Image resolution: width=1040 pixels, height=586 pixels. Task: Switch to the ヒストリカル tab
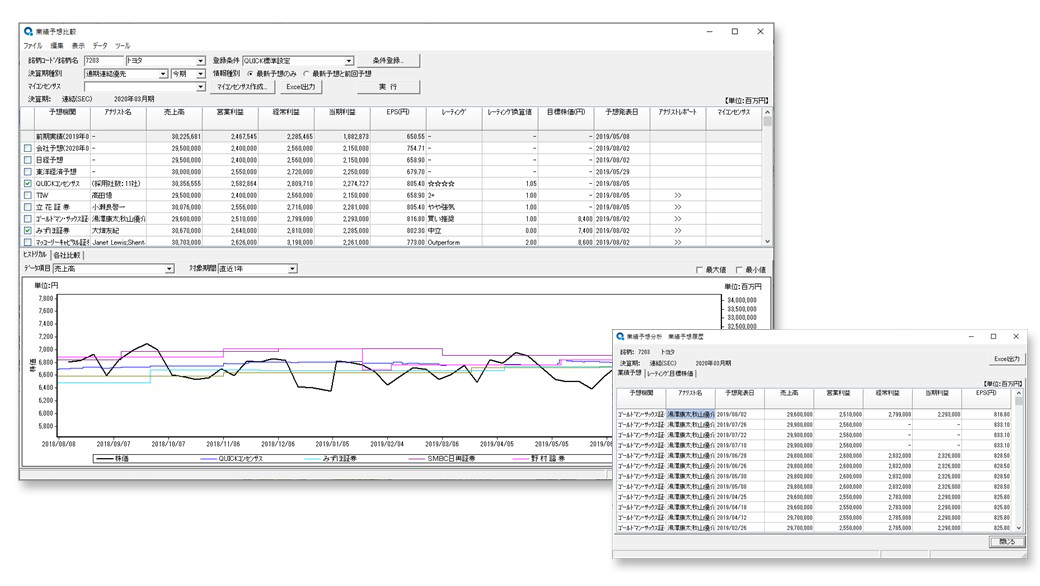(x=35, y=255)
